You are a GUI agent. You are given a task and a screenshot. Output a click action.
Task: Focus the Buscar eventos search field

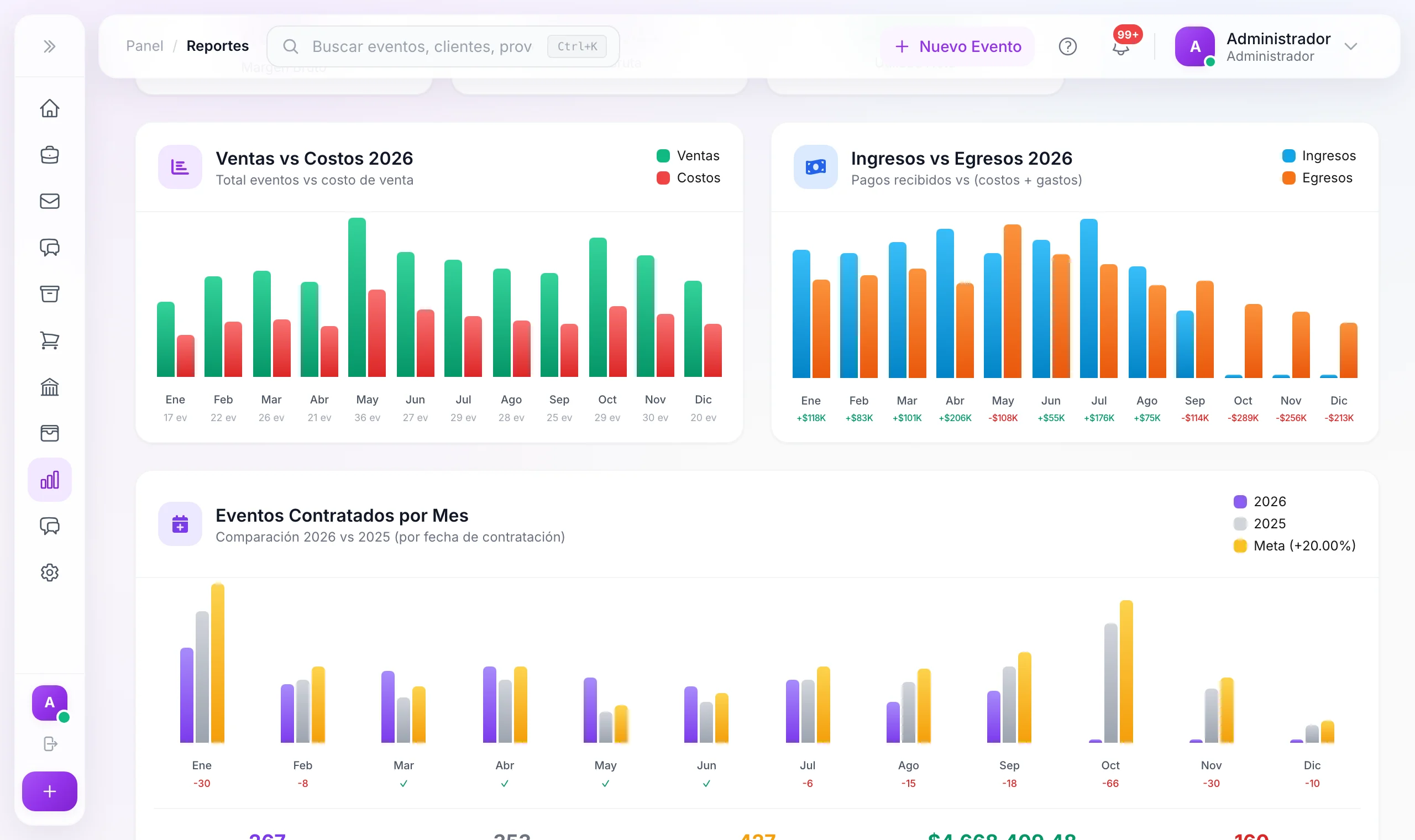(x=443, y=46)
